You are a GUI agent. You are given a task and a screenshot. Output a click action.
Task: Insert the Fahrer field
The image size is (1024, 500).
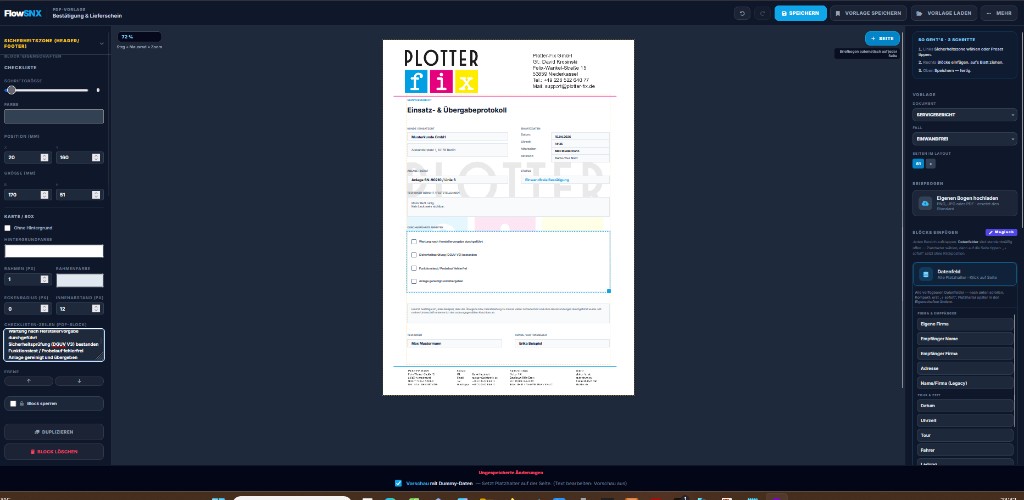pyautogui.click(x=965, y=450)
